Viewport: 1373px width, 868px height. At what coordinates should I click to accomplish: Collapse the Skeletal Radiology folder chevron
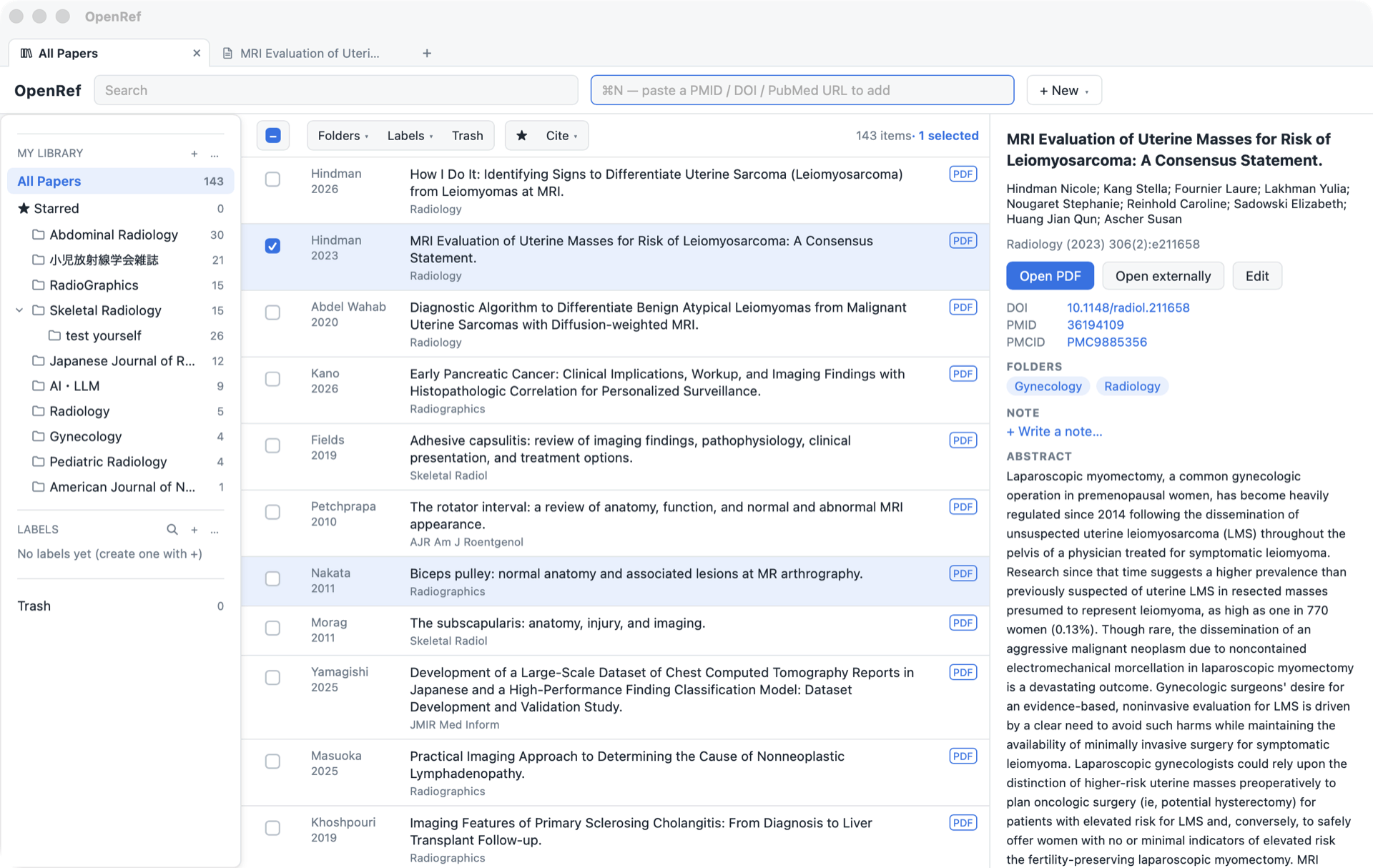(x=20, y=310)
